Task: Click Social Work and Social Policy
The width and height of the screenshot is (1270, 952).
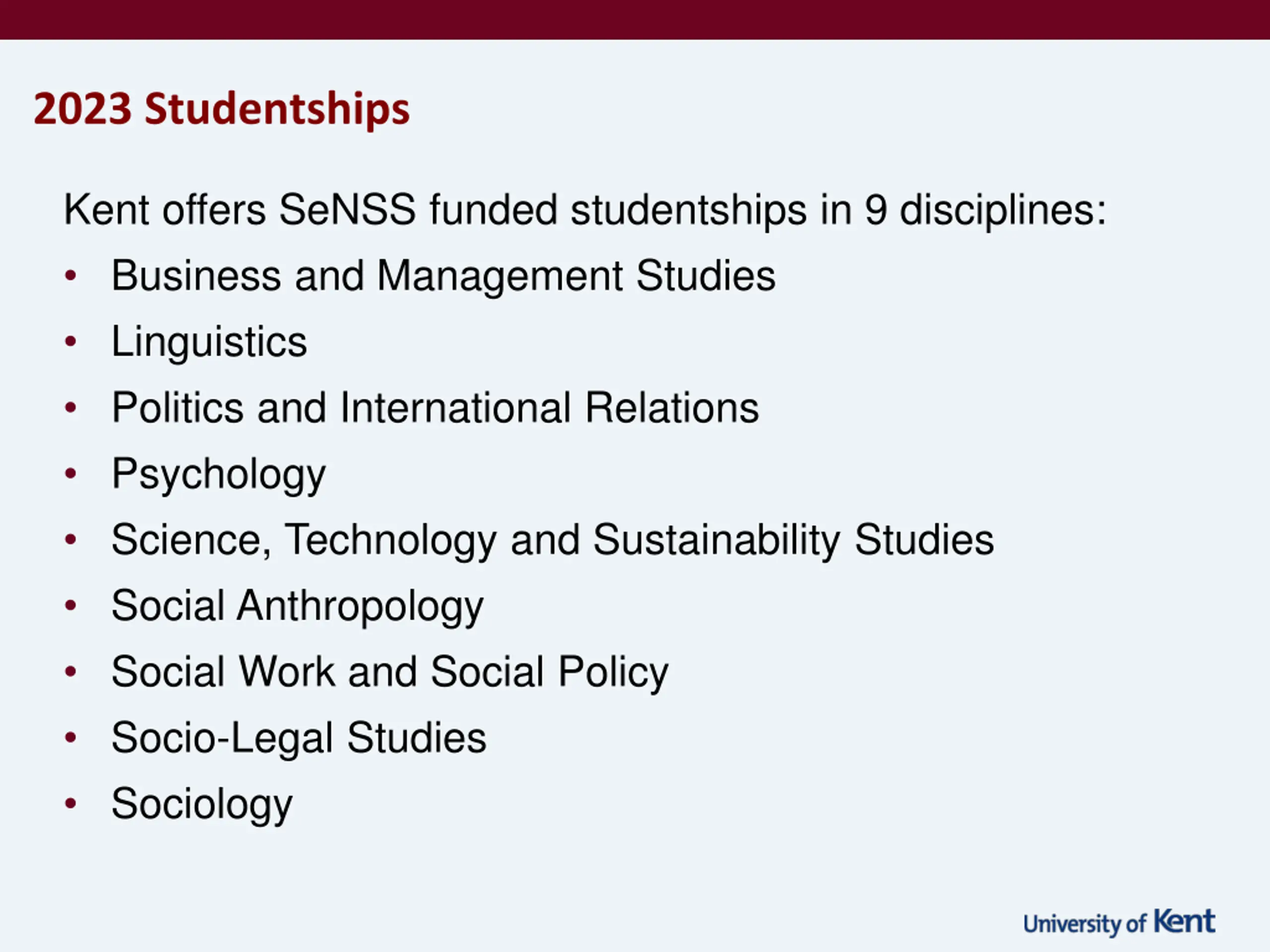Action: coord(390,672)
